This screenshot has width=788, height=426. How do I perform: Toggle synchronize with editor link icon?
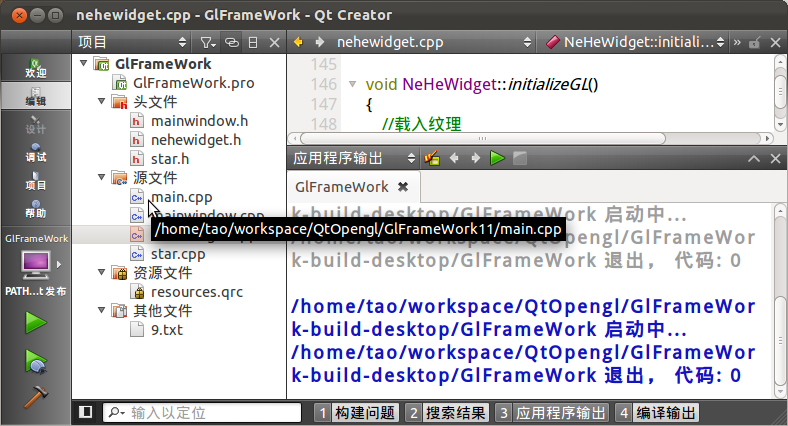pyautogui.click(x=231, y=43)
